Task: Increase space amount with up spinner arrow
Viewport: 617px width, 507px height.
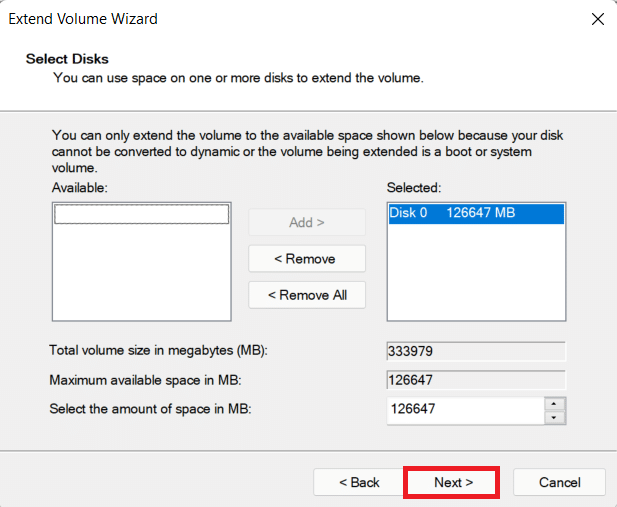Action: [x=554, y=403]
